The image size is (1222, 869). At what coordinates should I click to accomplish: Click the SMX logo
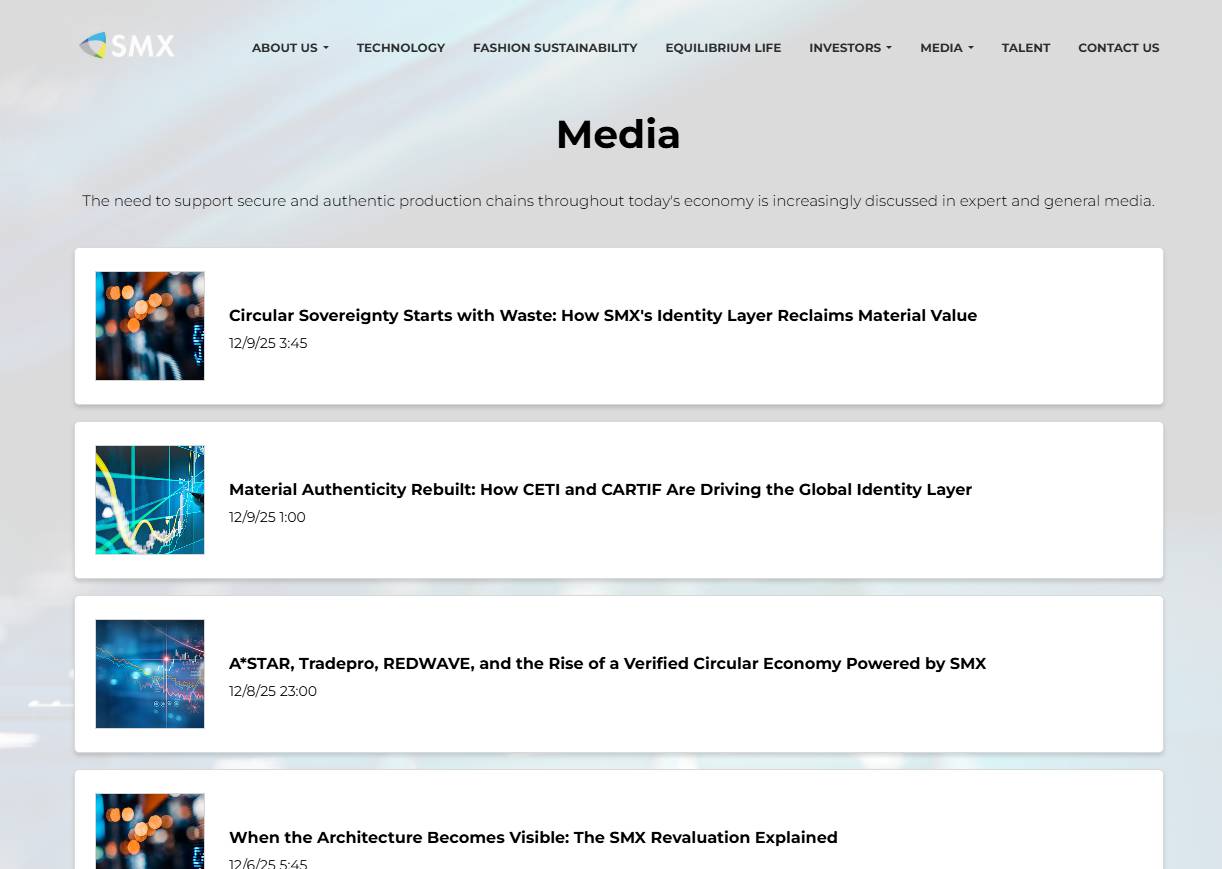coord(127,45)
